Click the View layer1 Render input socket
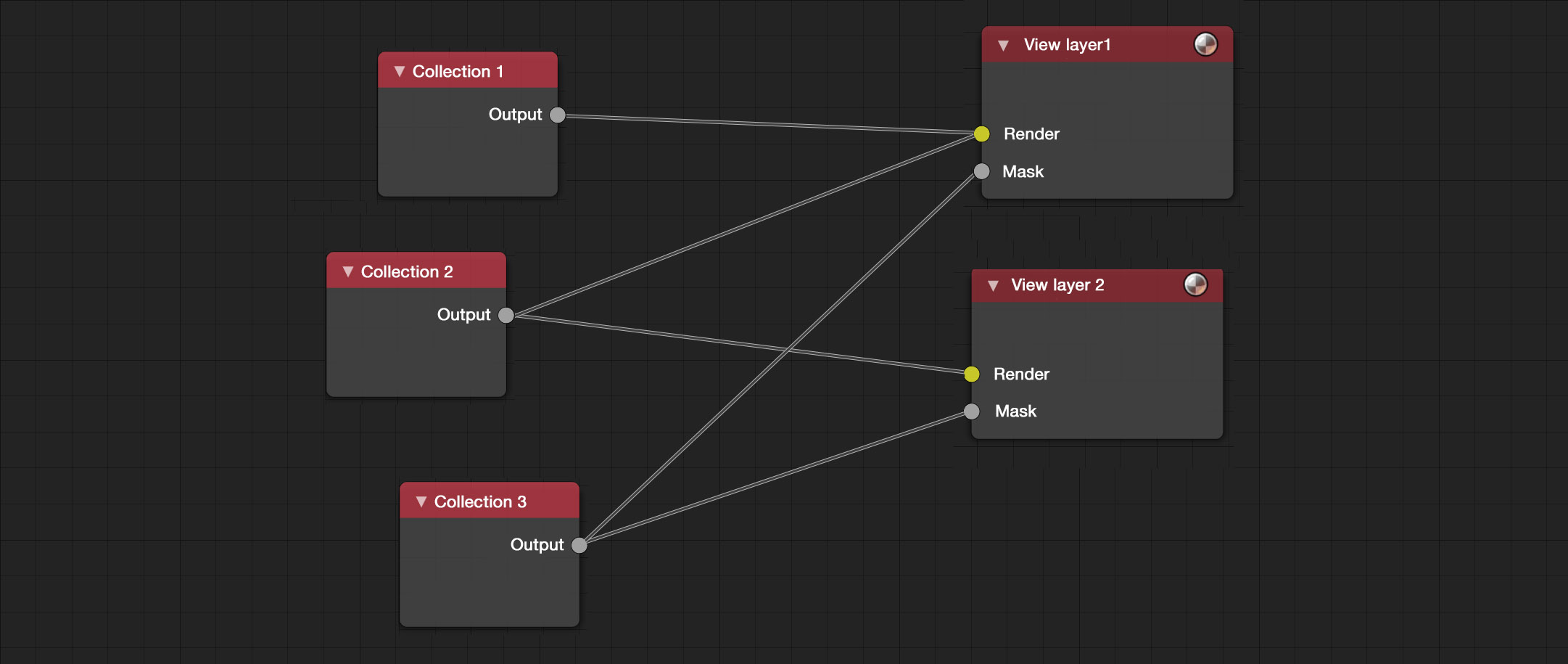The image size is (1568, 664). [x=982, y=134]
